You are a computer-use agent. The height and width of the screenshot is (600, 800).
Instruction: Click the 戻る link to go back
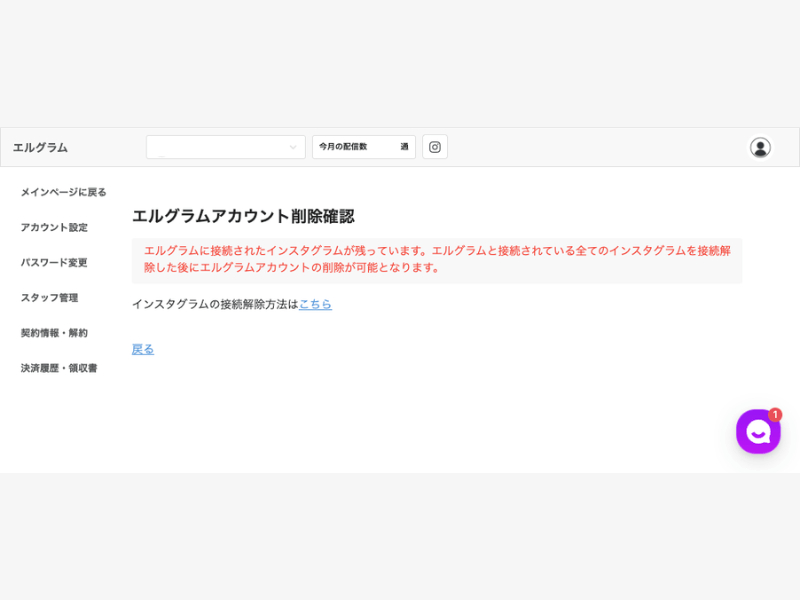(143, 349)
